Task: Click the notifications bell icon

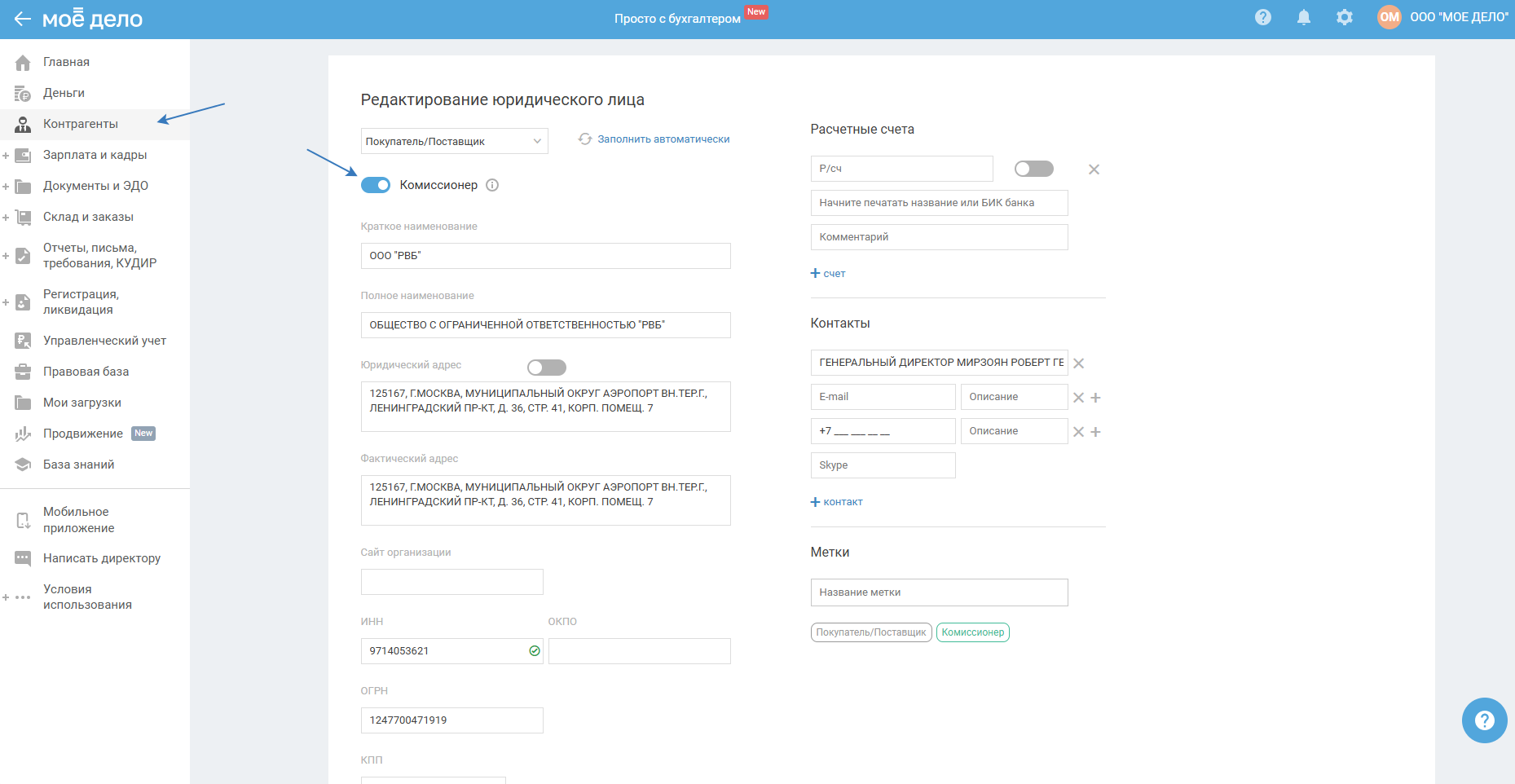Action: point(1304,17)
